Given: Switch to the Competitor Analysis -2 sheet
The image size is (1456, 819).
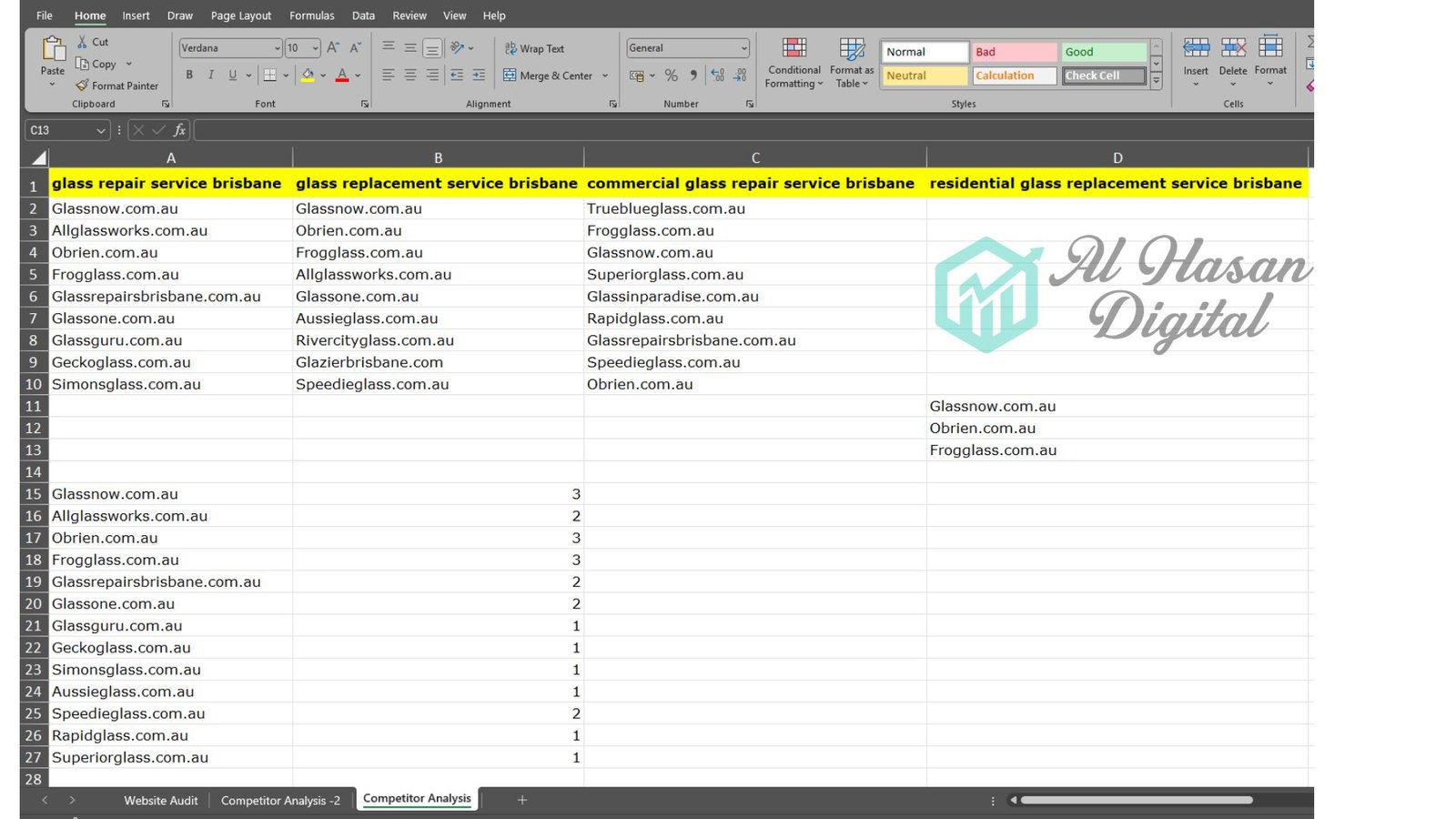Looking at the screenshot, I should tap(280, 801).
